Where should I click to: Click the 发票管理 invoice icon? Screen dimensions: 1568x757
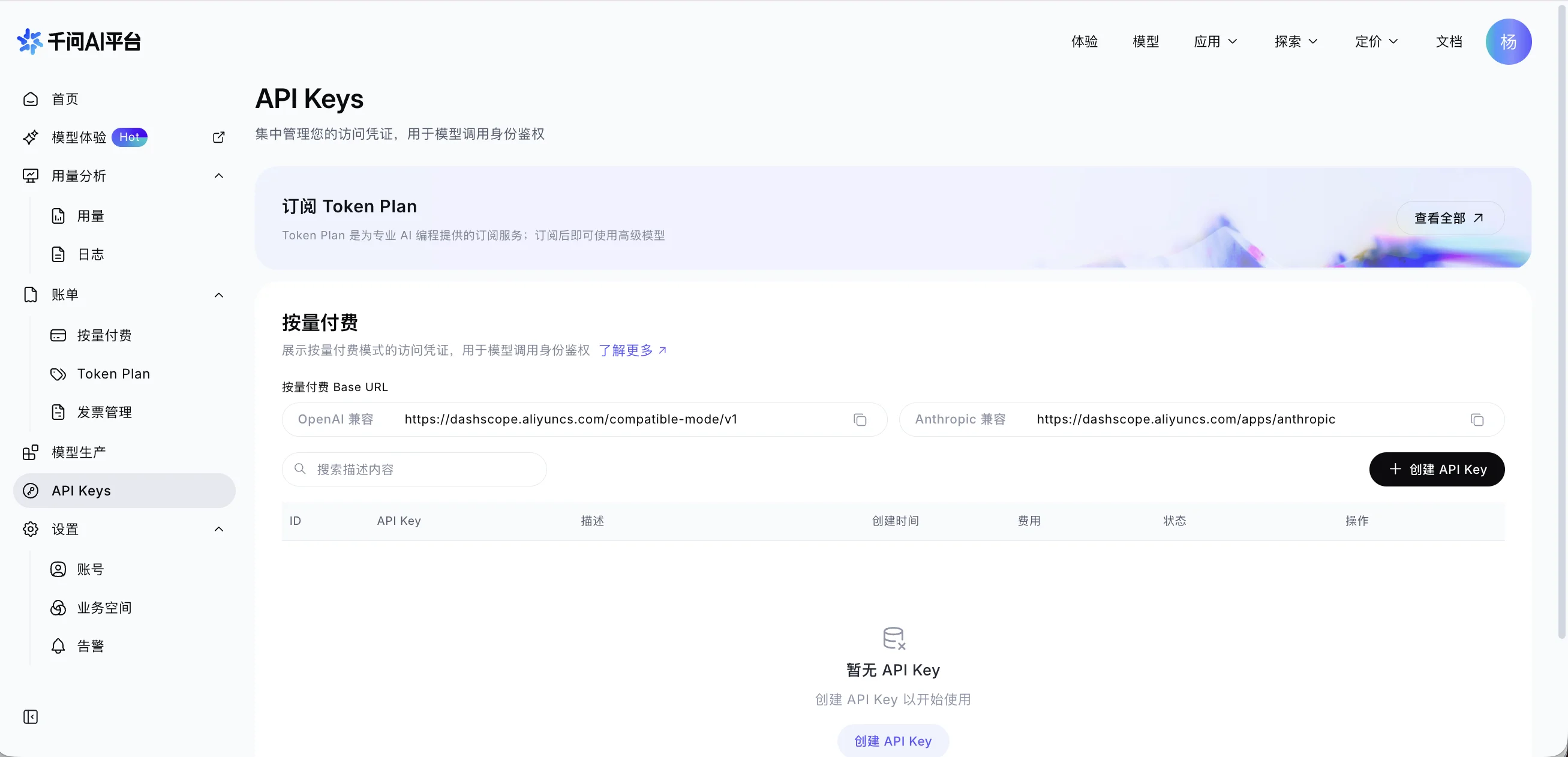point(58,412)
